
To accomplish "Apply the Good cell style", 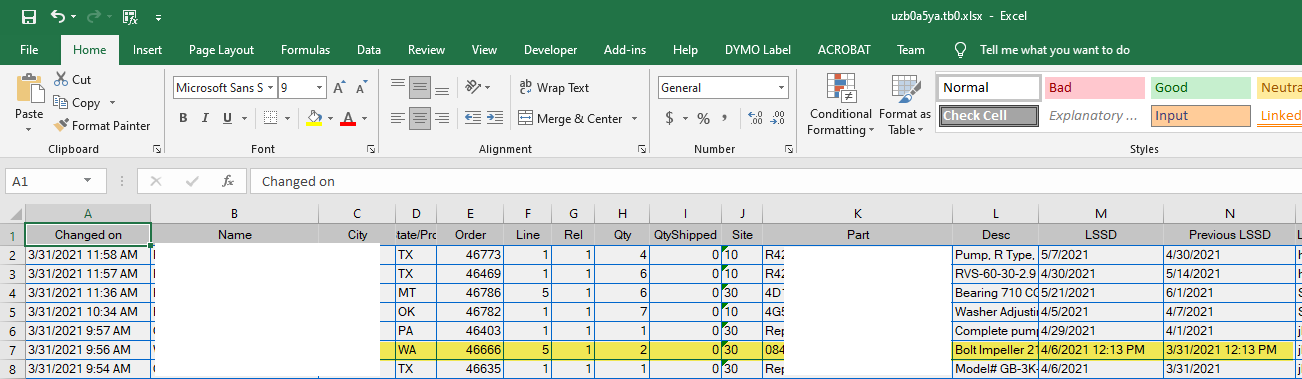I will (1201, 88).
